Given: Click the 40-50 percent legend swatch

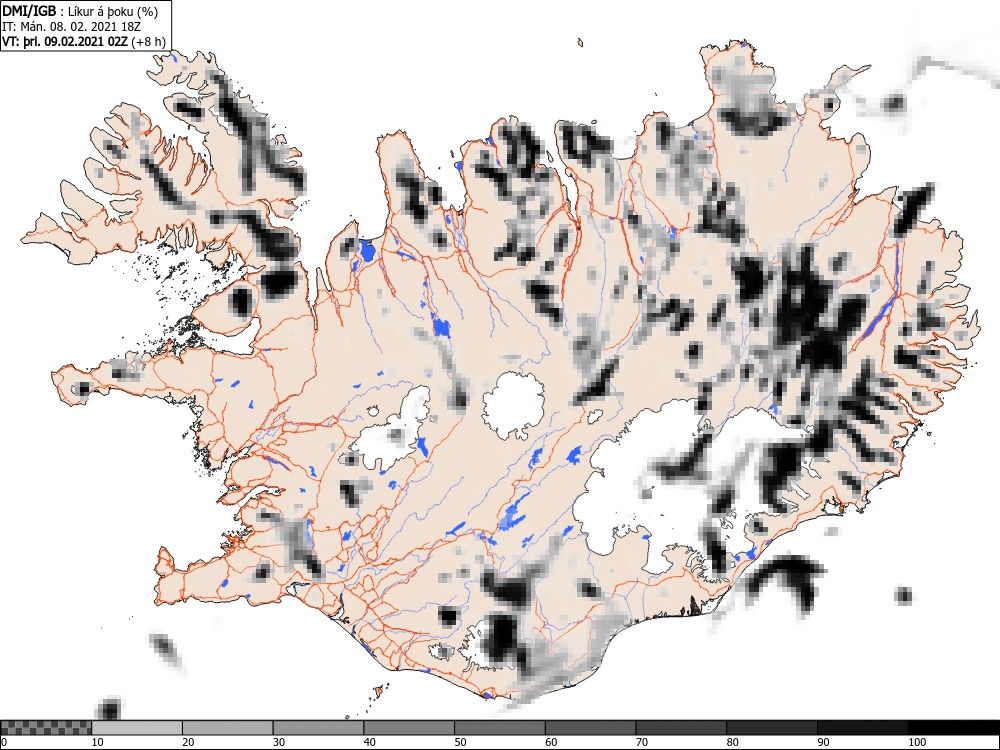Looking at the screenshot, I should point(409,728).
